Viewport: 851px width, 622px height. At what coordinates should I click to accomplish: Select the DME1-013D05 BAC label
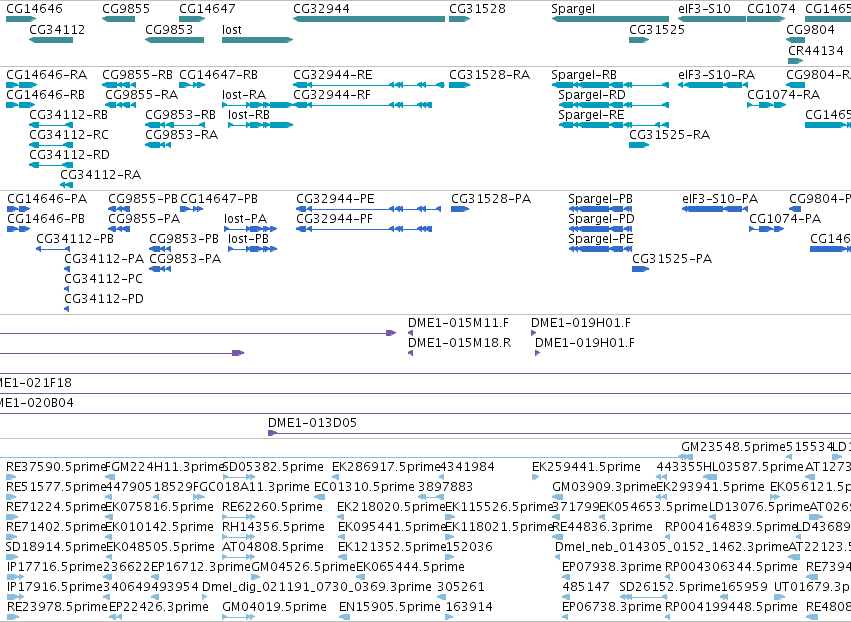click(313, 423)
